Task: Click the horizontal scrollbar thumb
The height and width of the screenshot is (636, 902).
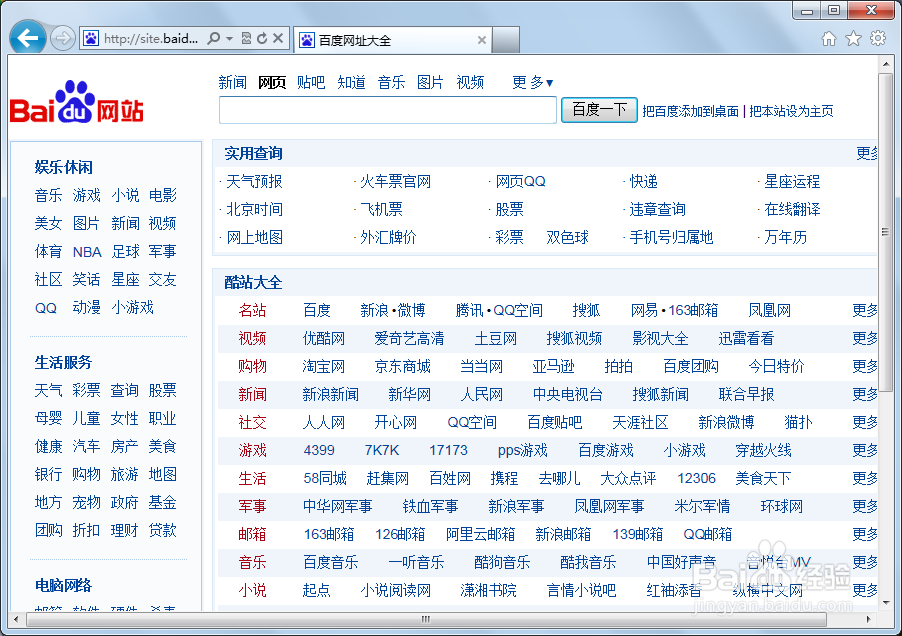Action: [426, 619]
